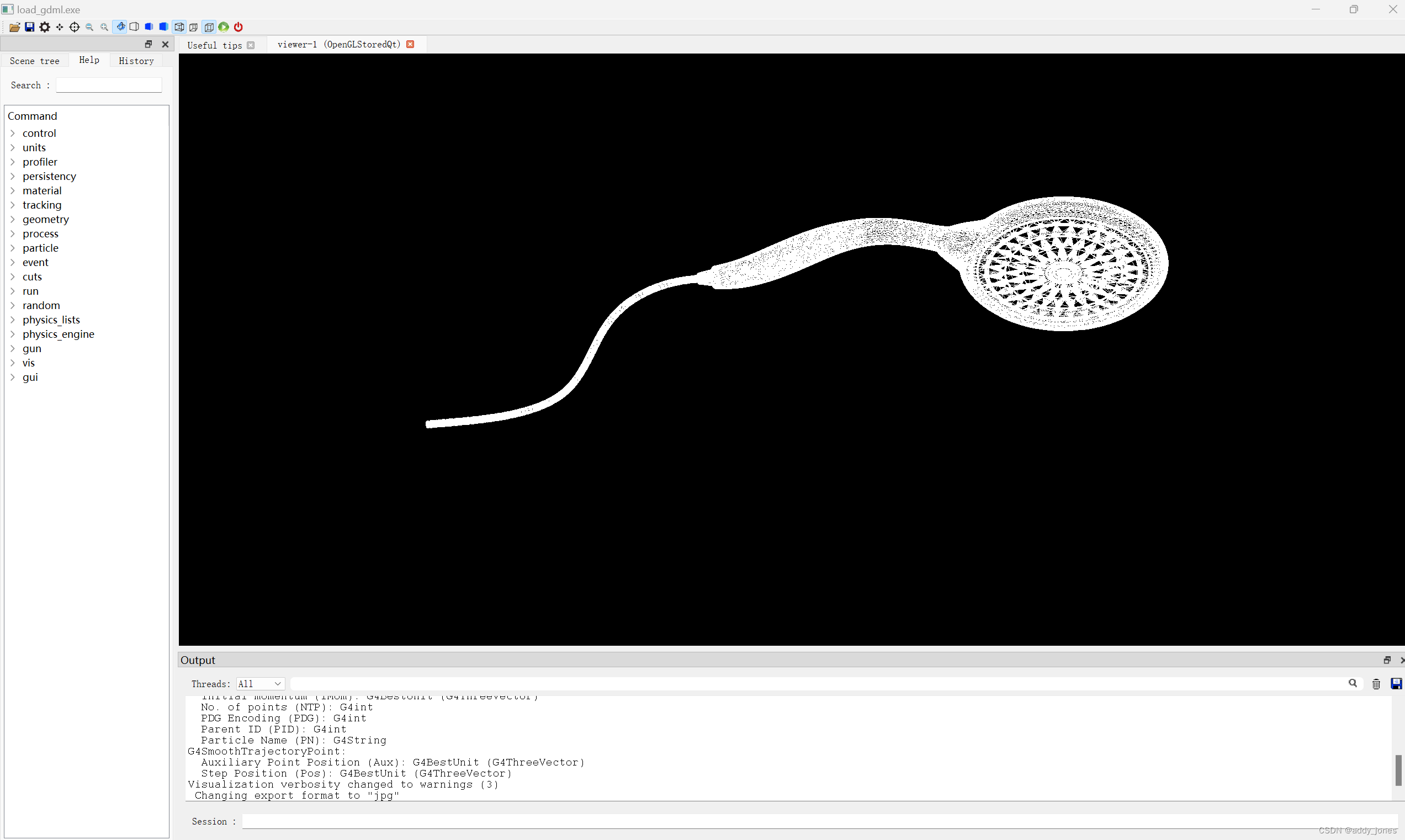
Task: Switch to solid surface rendering mode
Action: pyautogui.click(x=163, y=26)
